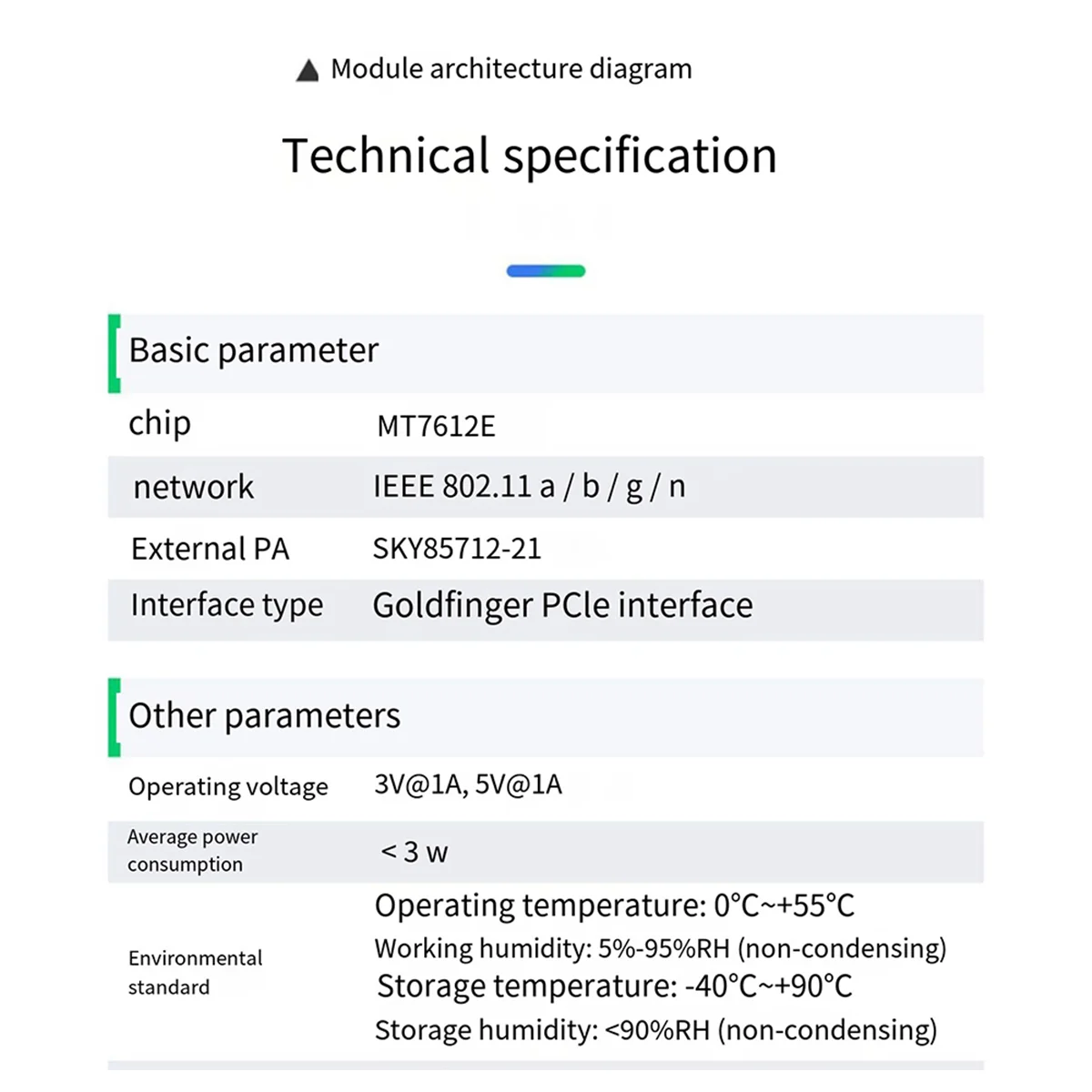Click the green accent bar beside Other parameters
This screenshot has height=1092, width=1092.
tap(115, 717)
